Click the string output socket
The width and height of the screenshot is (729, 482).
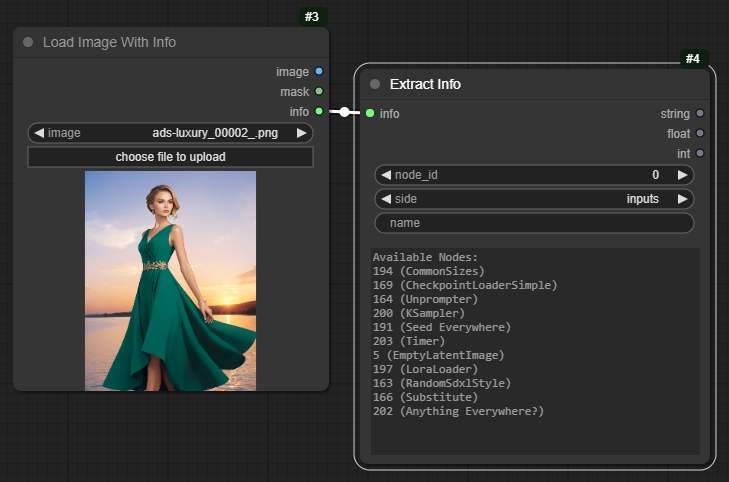click(x=700, y=113)
